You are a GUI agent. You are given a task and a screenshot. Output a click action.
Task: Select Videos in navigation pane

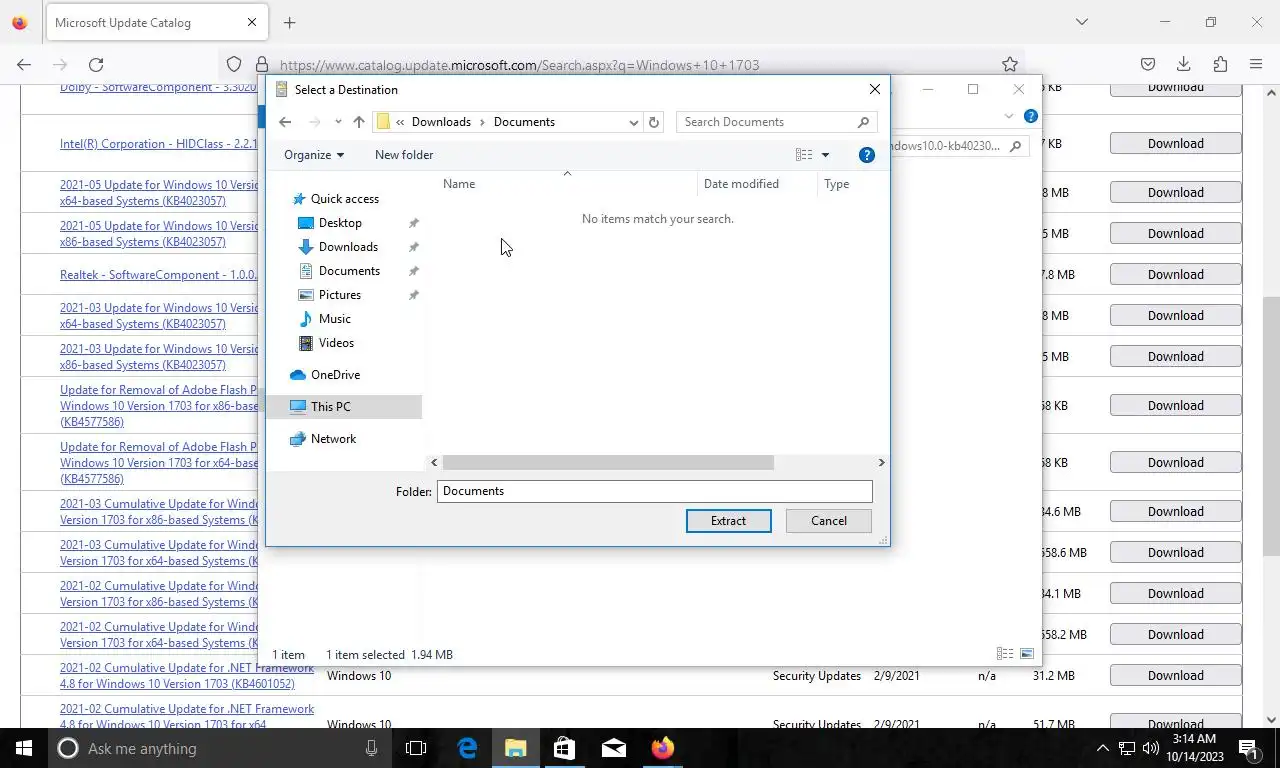(336, 343)
